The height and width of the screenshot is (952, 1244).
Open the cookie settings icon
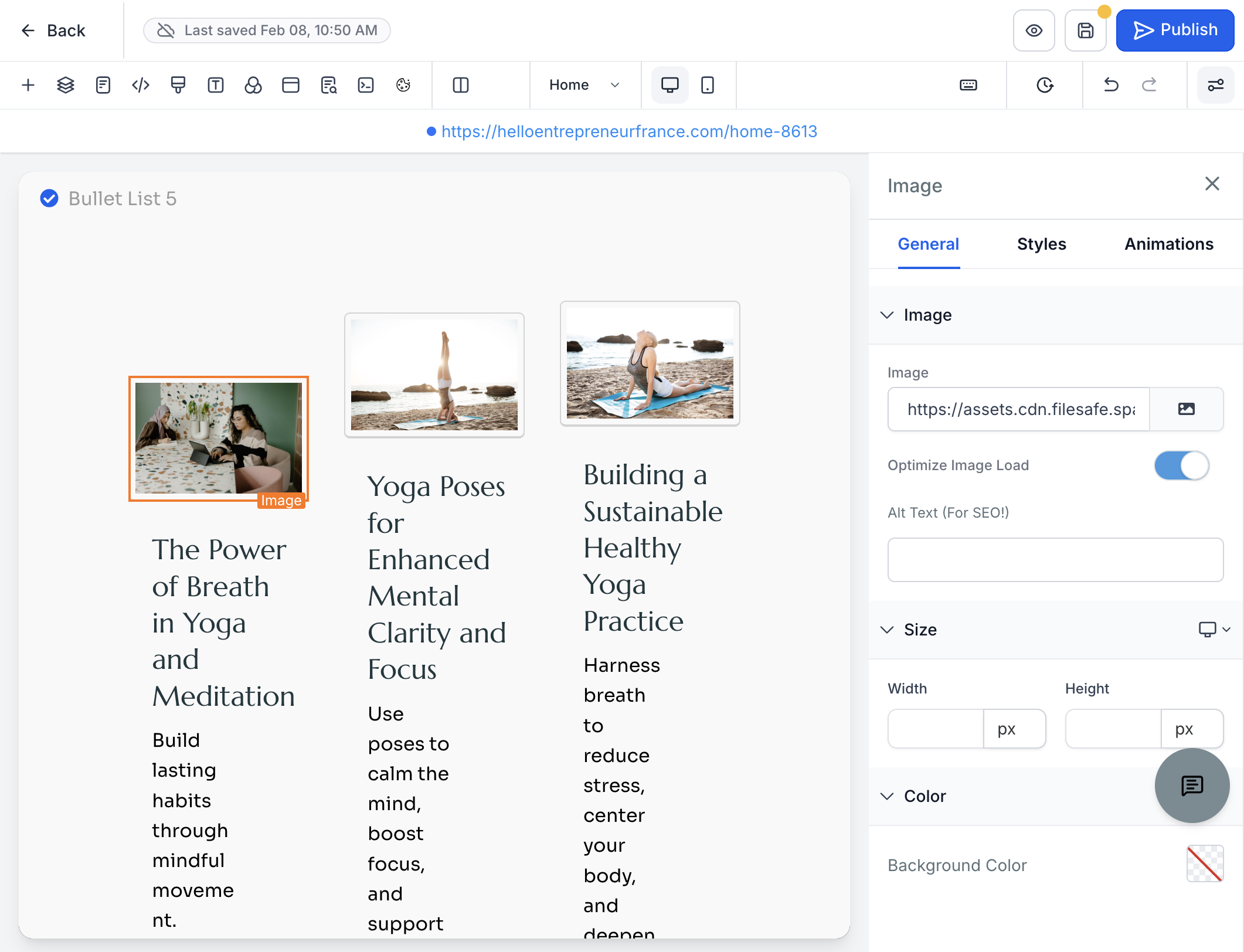tap(403, 85)
